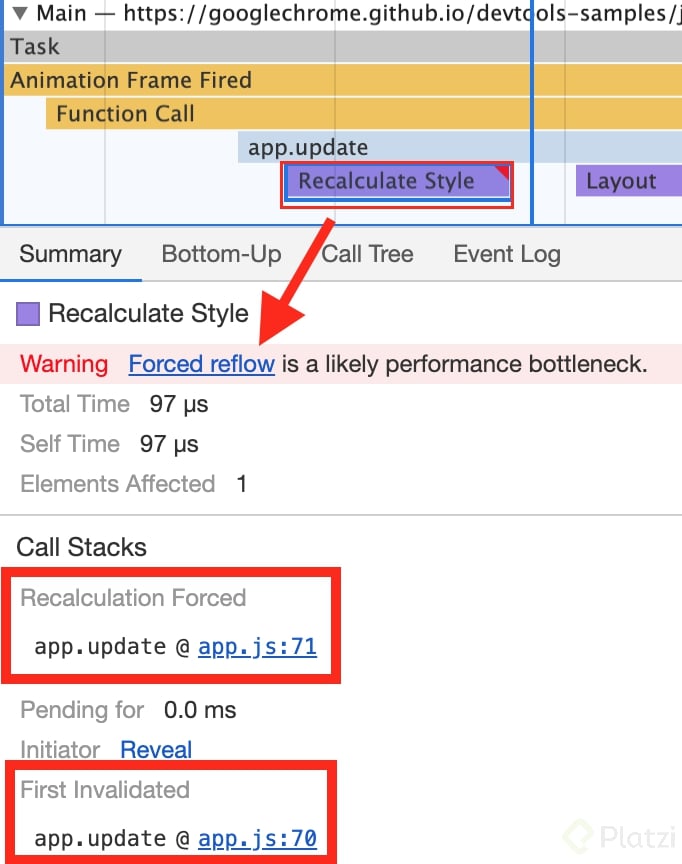Open the Summary tab

[70, 254]
